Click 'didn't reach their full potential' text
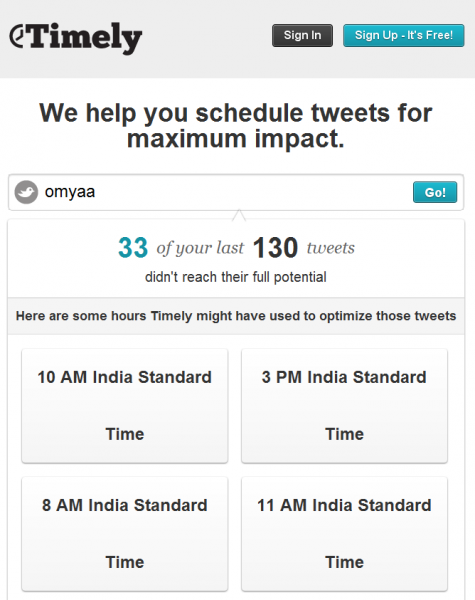The image size is (475, 600). [x=236, y=277]
